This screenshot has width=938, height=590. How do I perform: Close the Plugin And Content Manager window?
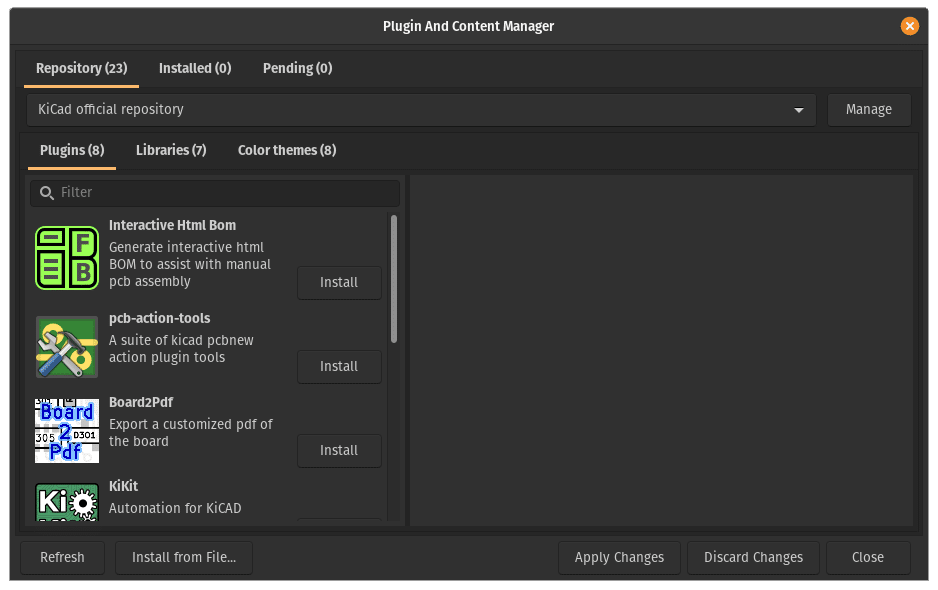(909, 26)
